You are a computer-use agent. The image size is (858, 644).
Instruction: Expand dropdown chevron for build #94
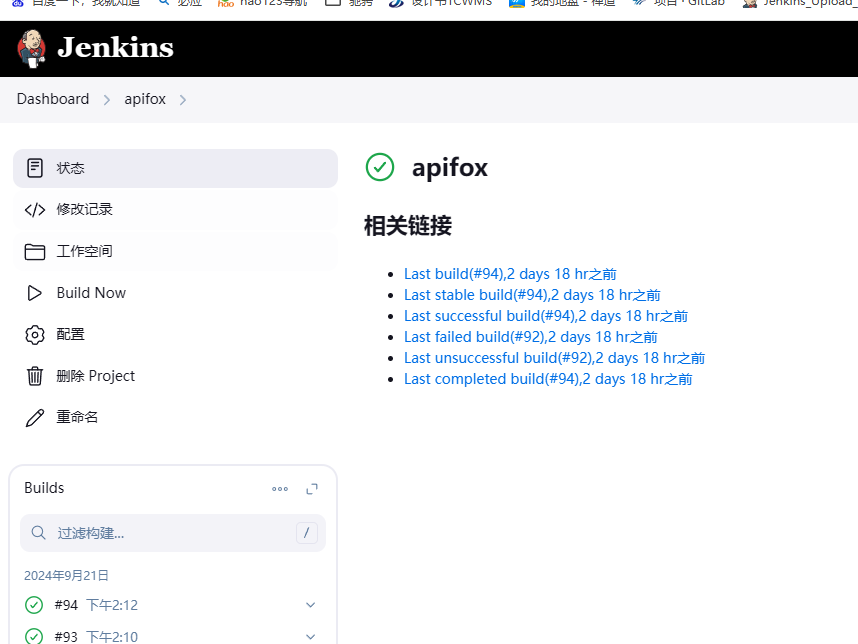[x=310, y=605]
